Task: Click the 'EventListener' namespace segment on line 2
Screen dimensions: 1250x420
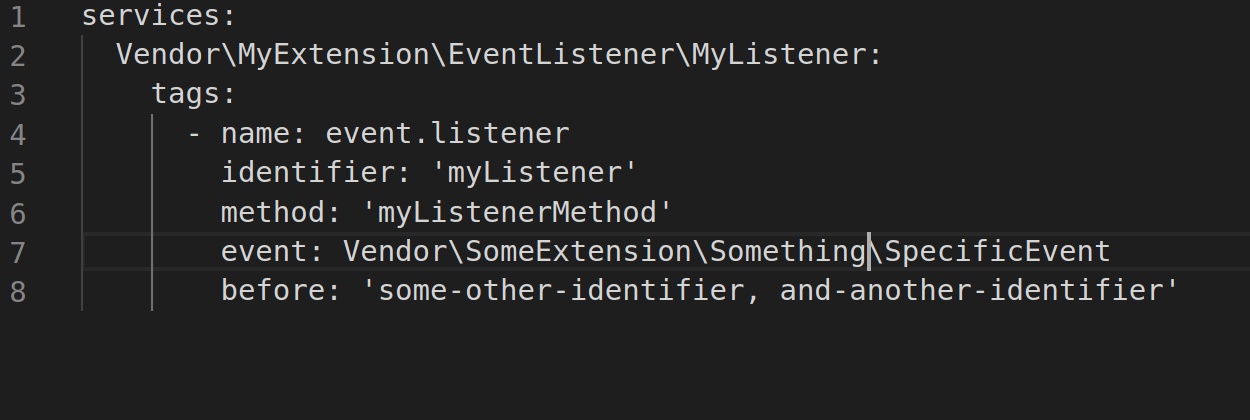Action: (x=560, y=56)
